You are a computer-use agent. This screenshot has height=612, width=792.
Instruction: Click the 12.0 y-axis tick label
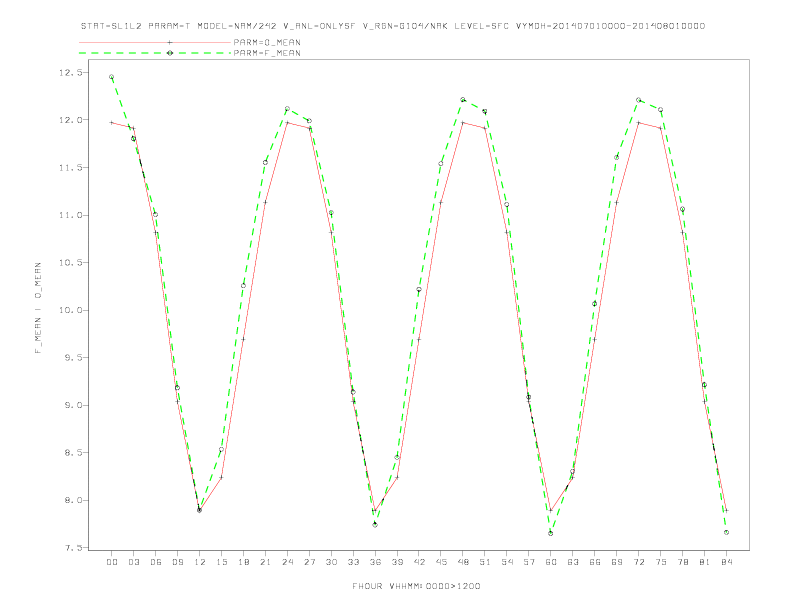click(x=69, y=120)
